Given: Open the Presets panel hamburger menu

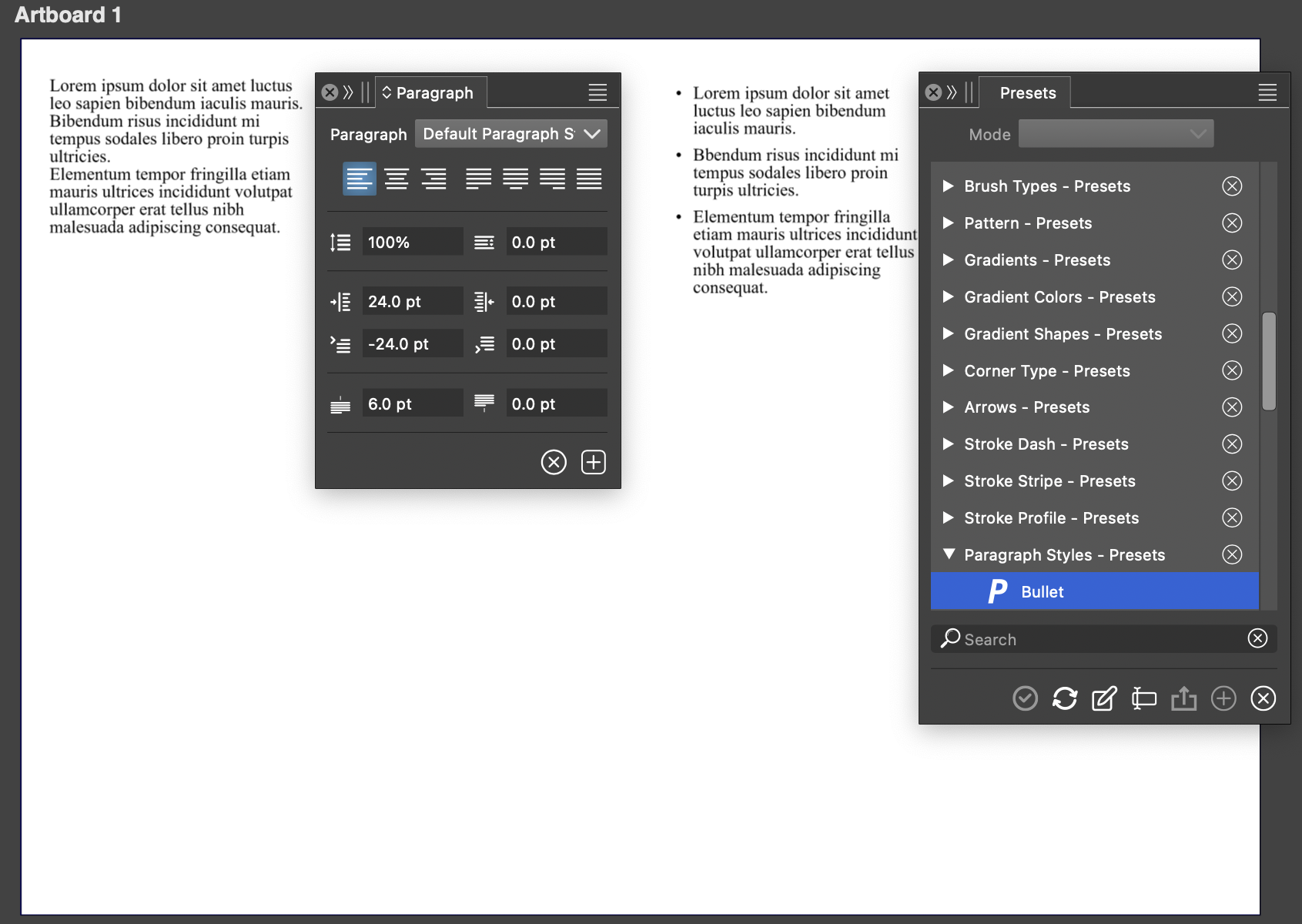Looking at the screenshot, I should click(x=1267, y=93).
